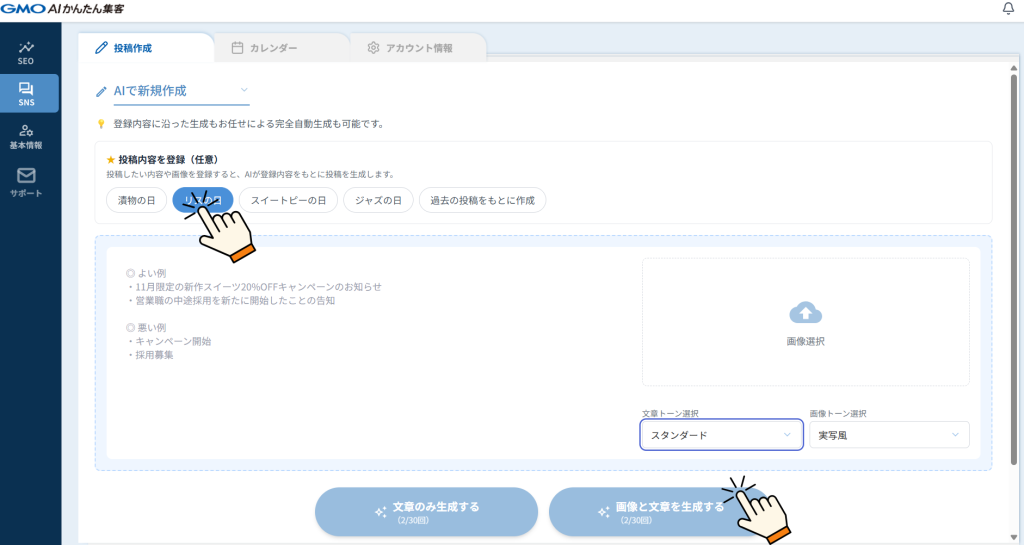Select the スイートピーの日 topic chip
The height and width of the screenshot is (545, 1024).
(288, 200)
